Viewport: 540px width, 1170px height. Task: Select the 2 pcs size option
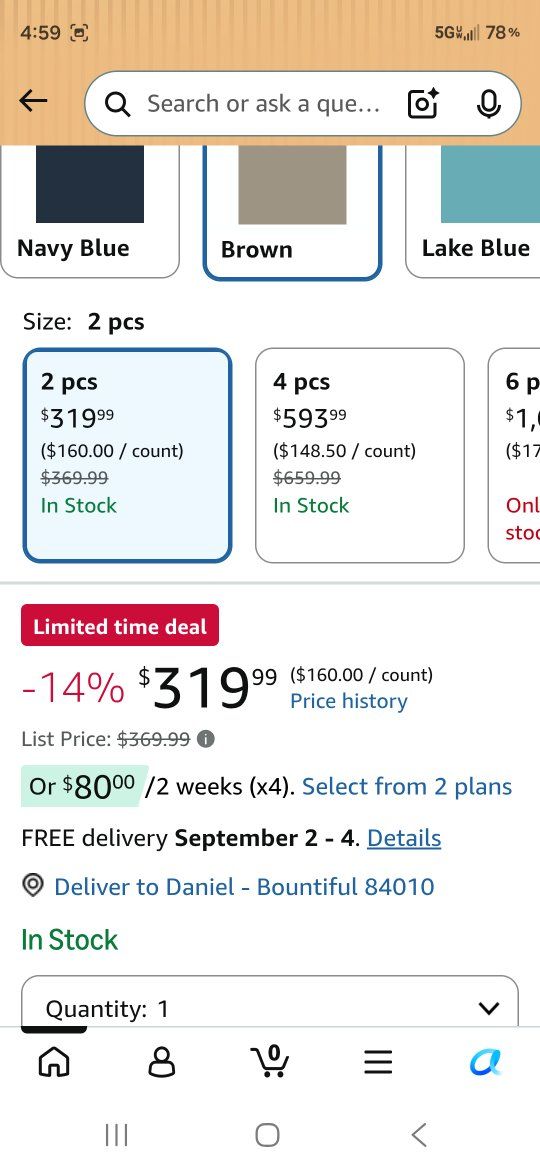point(128,455)
